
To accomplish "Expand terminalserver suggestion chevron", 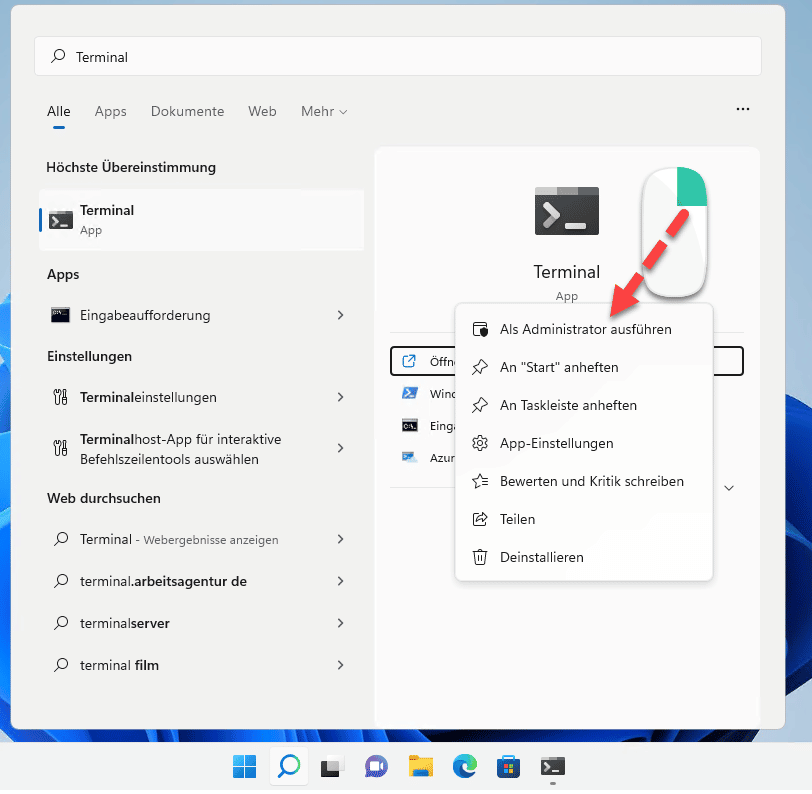I will [x=340, y=624].
